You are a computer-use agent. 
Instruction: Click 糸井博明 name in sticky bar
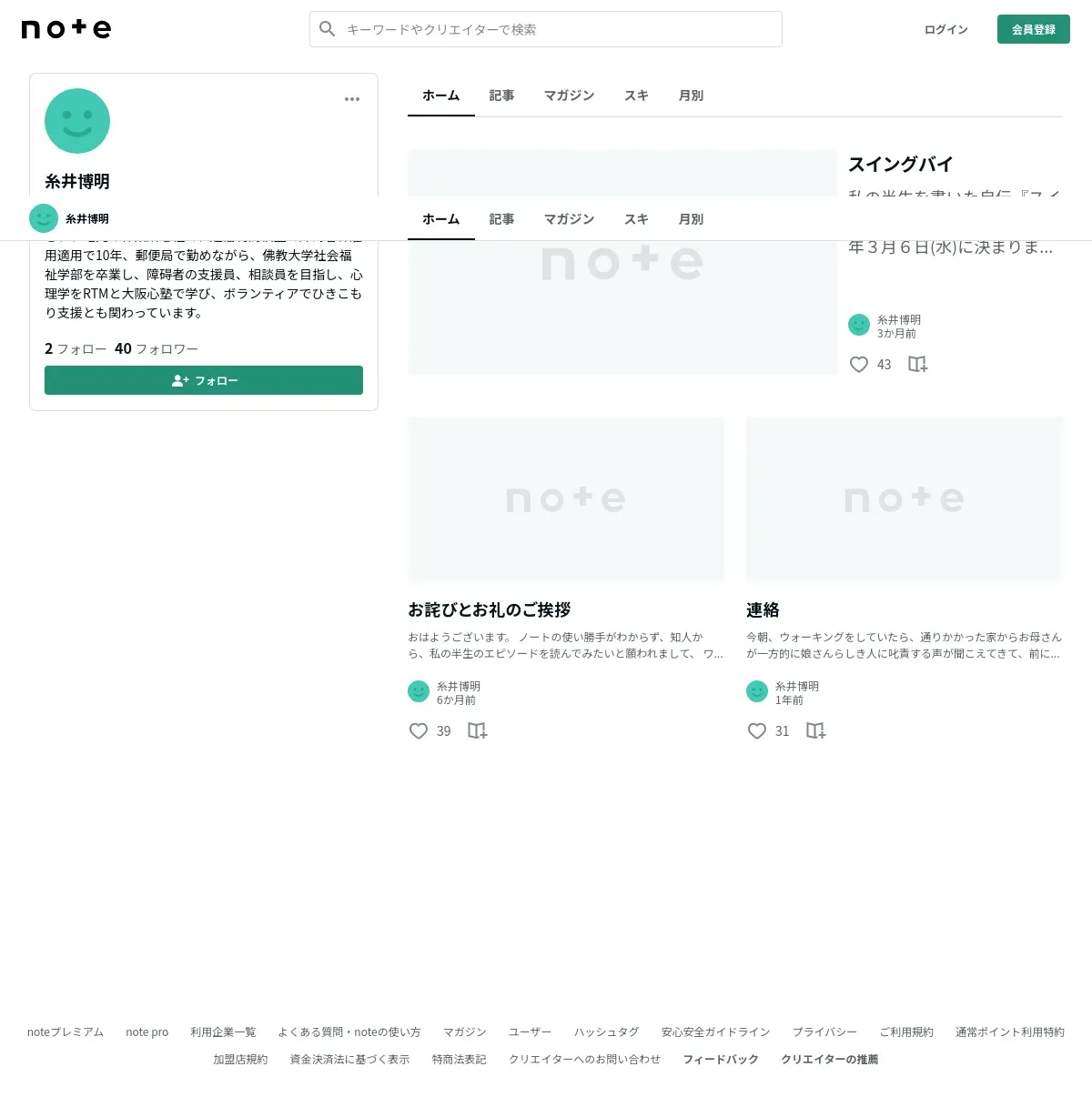point(87,219)
